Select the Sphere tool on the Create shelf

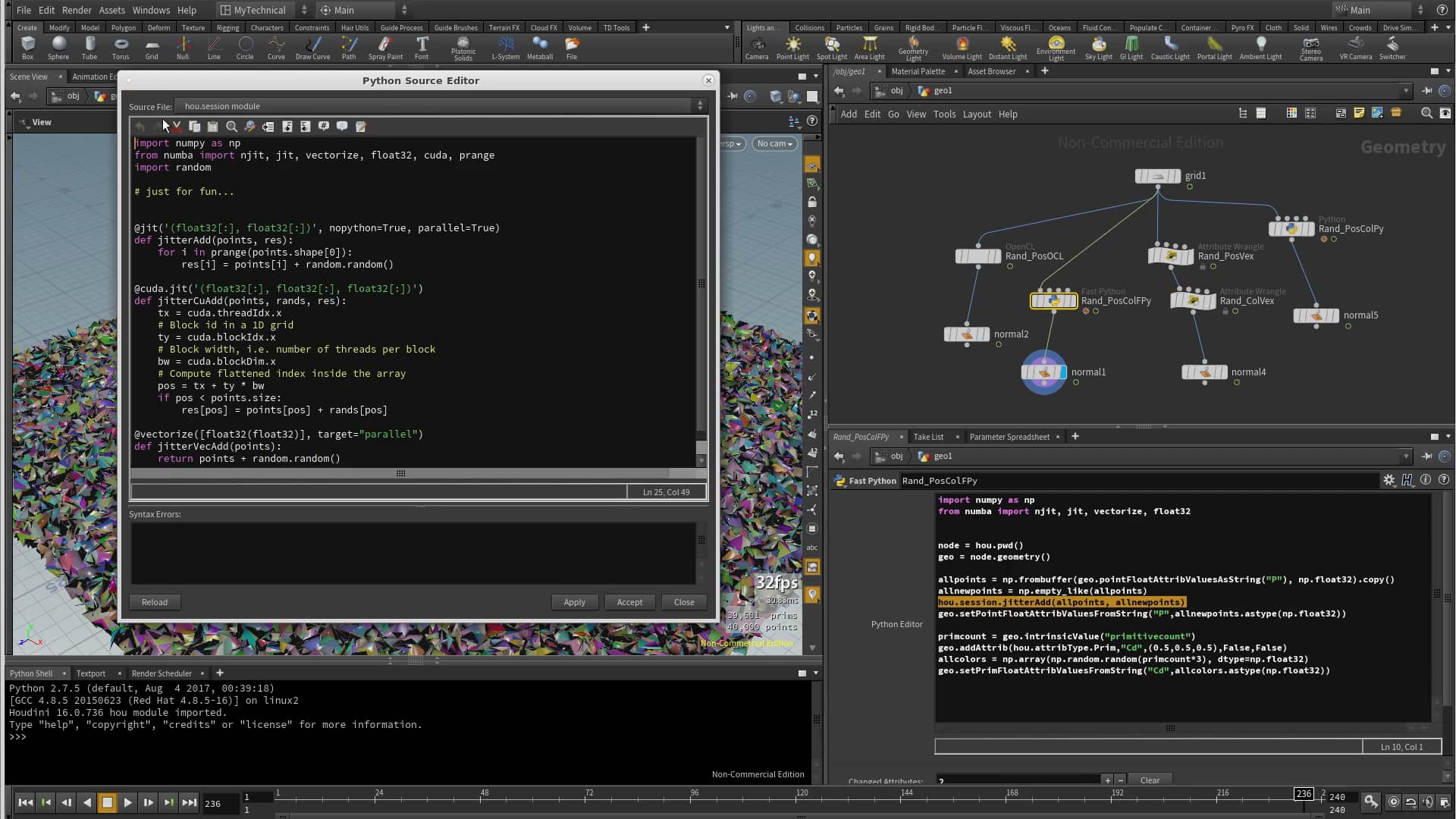[58, 47]
